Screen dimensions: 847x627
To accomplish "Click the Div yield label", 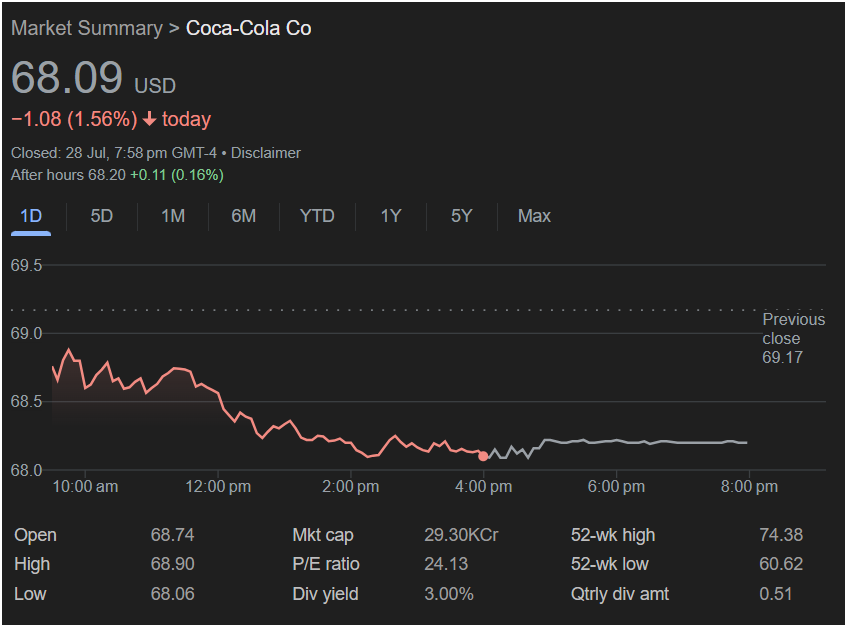I will click(x=325, y=594).
